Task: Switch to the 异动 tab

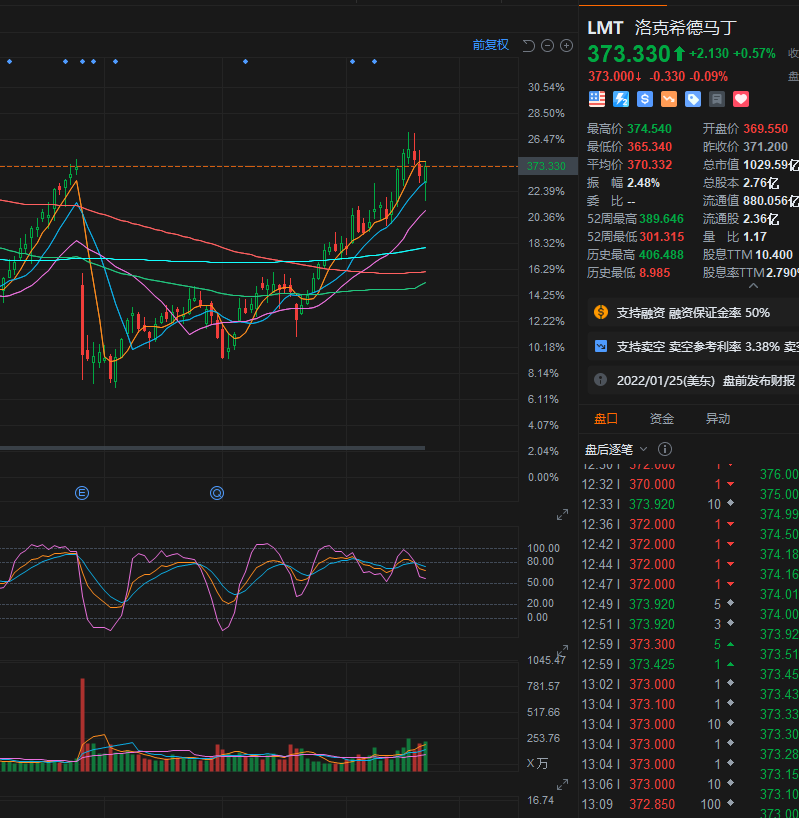Action: [x=718, y=418]
